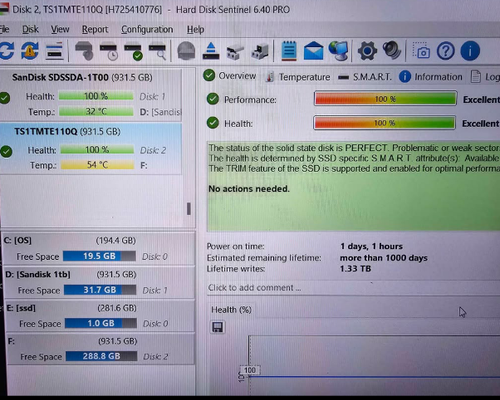Click the 'Health (%)' chart heading
Viewport: 500px width, 400px height.
(x=231, y=310)
